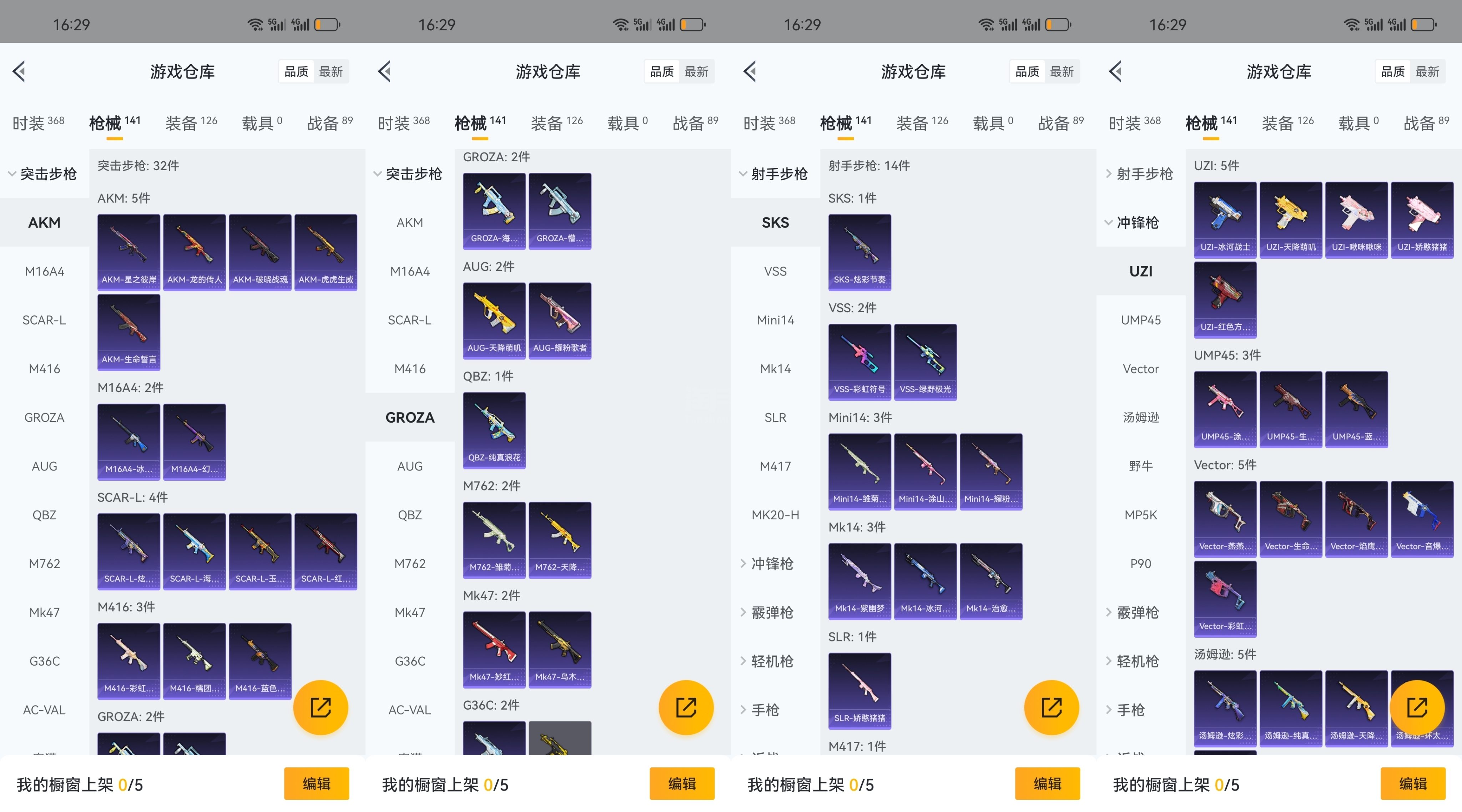Screen dimensions: 1462x812
Task: Select 枪械 141 tab above UZI list
Action: point(1211,122)
